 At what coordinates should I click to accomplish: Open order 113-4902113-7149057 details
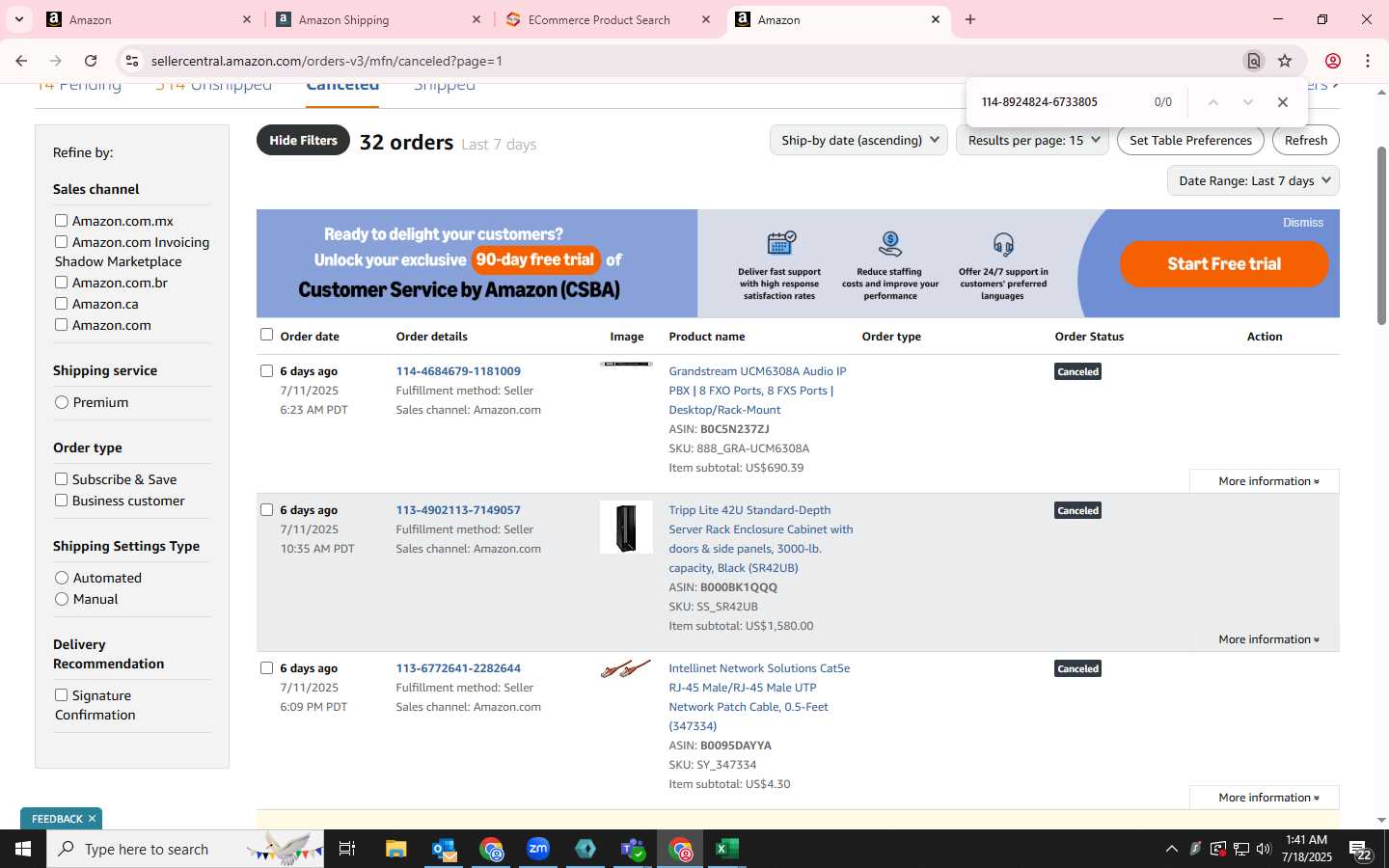click(x=458, y=510)
